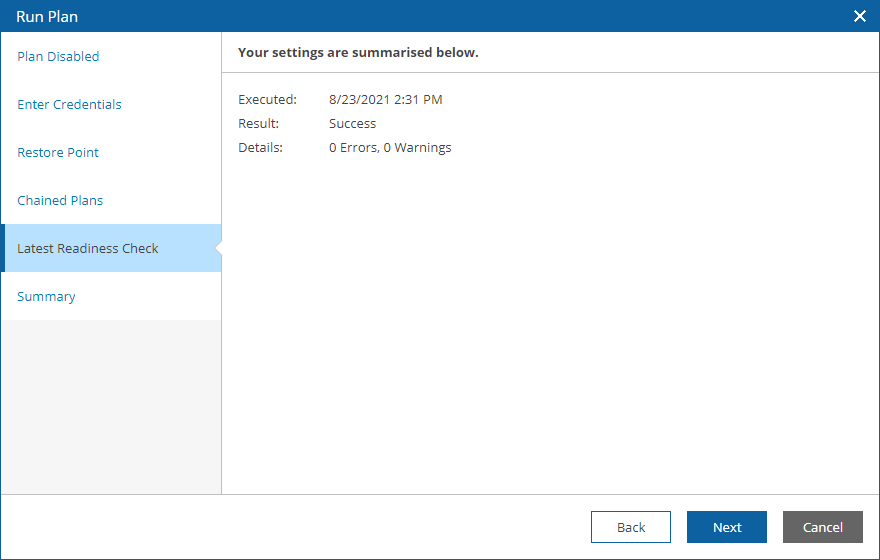
Task: Click the 0 Errors, 0 Warnings details
Action: [390, 148]
